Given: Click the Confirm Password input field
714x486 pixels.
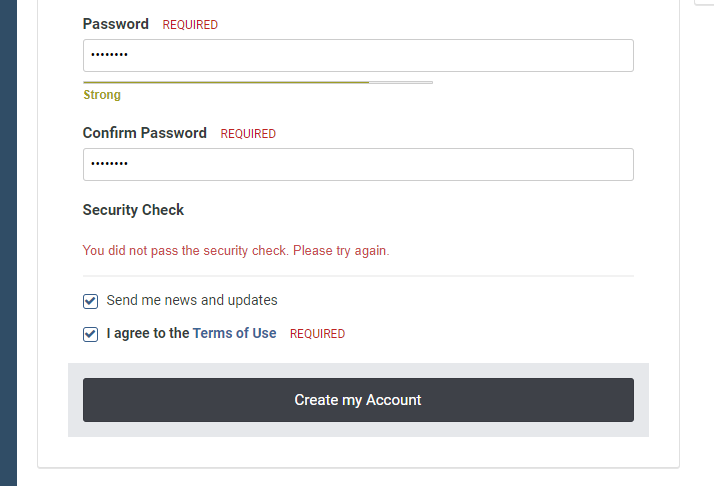Looking at the screenshot, I should (358, 164).
